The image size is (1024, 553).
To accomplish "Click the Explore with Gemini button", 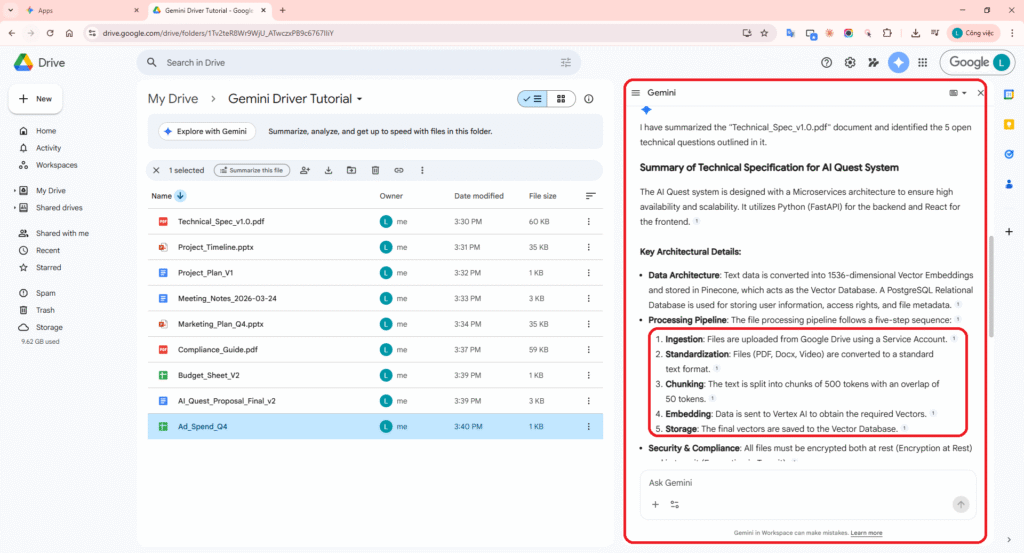I will [x=205, y=131].
